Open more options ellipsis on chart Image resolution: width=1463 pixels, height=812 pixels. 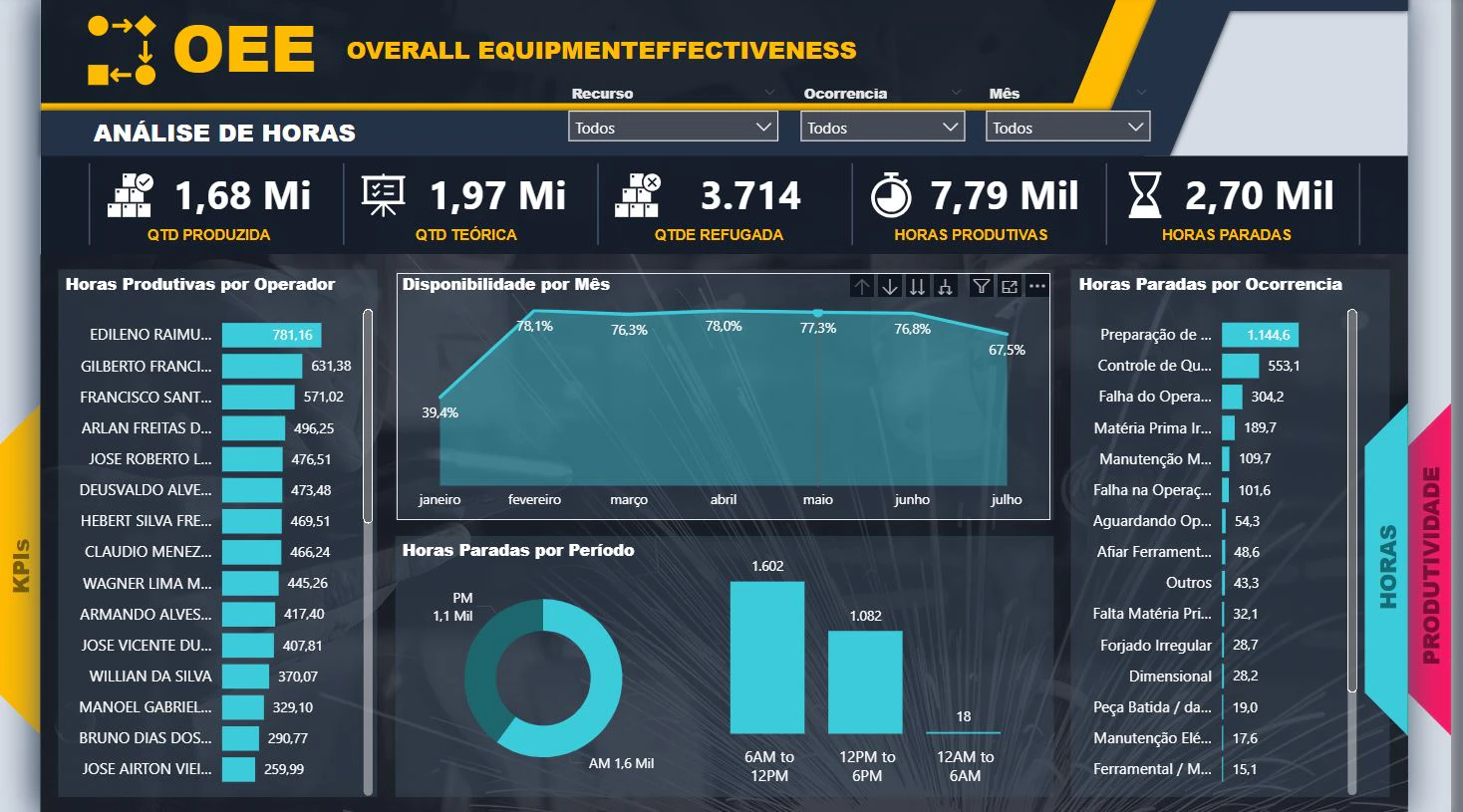(1037, 287)
